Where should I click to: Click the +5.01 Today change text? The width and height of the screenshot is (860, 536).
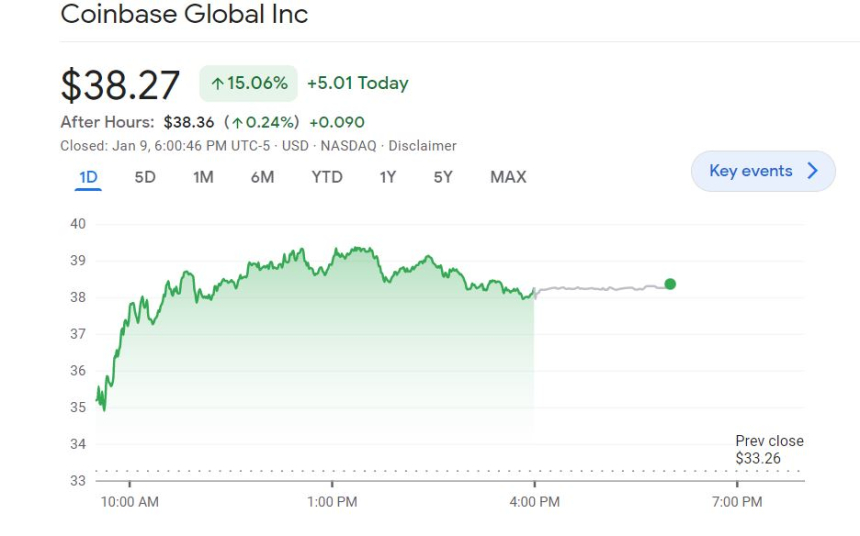(x=357, y=84)
